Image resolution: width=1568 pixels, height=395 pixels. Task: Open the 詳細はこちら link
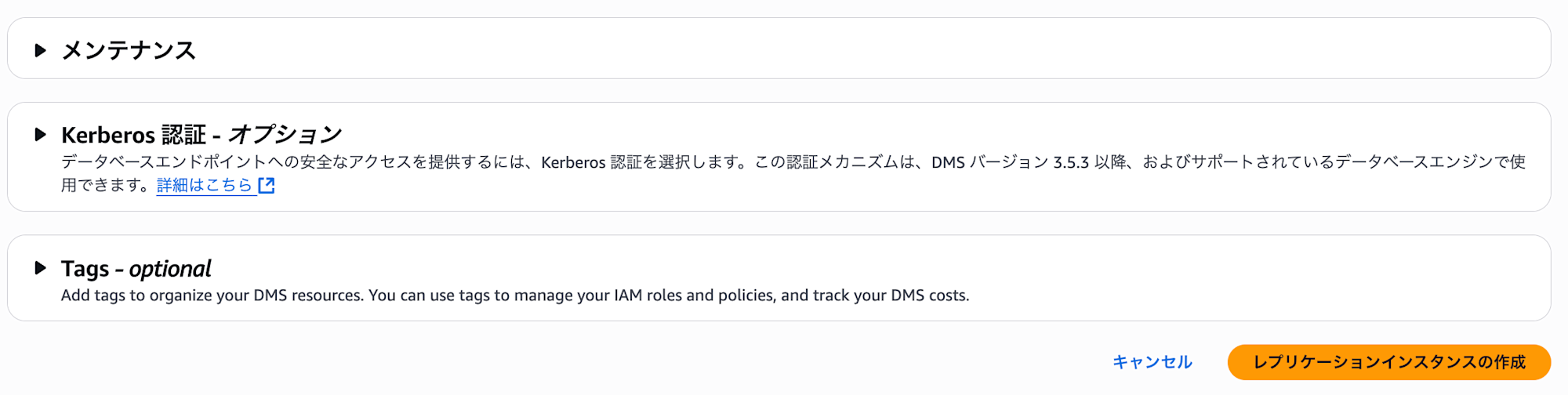point(205,185)
